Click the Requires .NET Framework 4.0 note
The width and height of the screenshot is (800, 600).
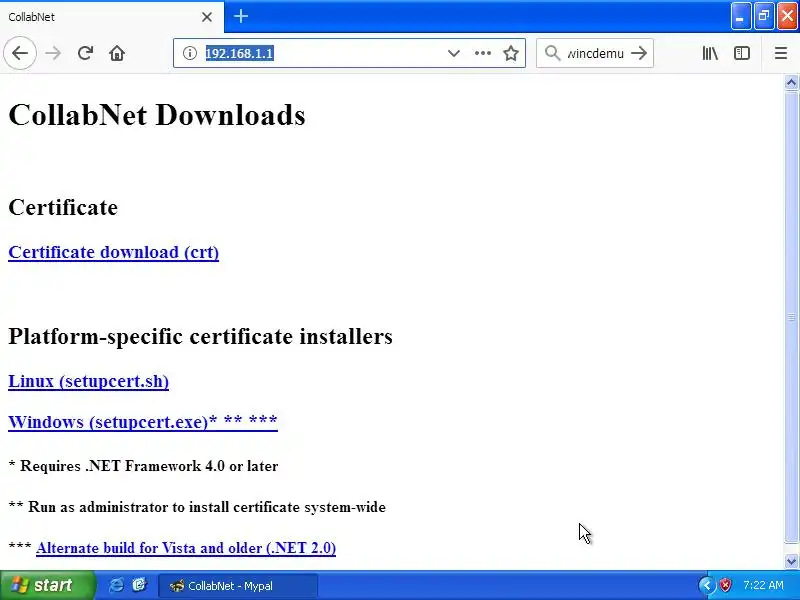tap(143, 466)
